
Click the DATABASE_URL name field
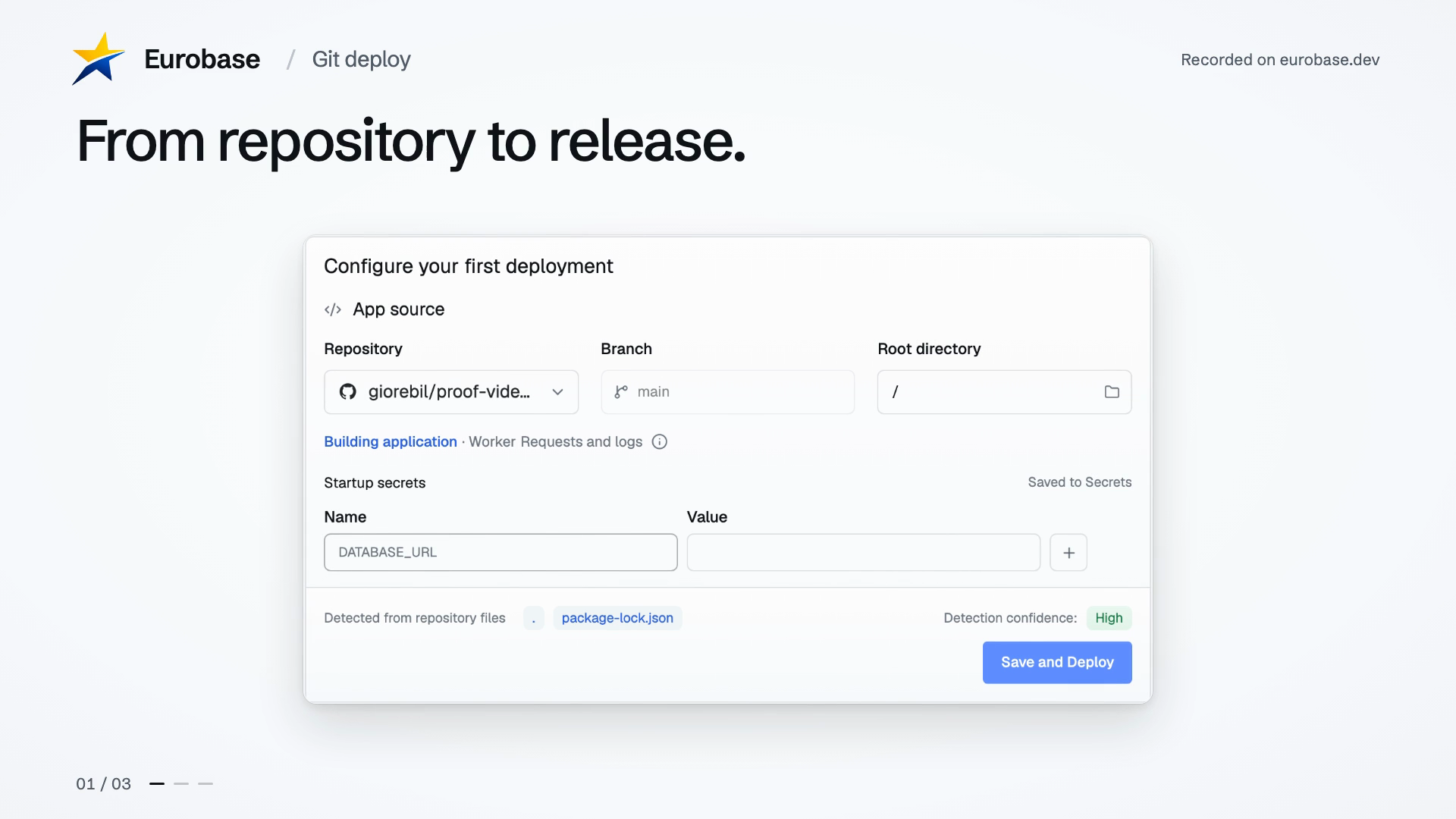click(500, 552)
